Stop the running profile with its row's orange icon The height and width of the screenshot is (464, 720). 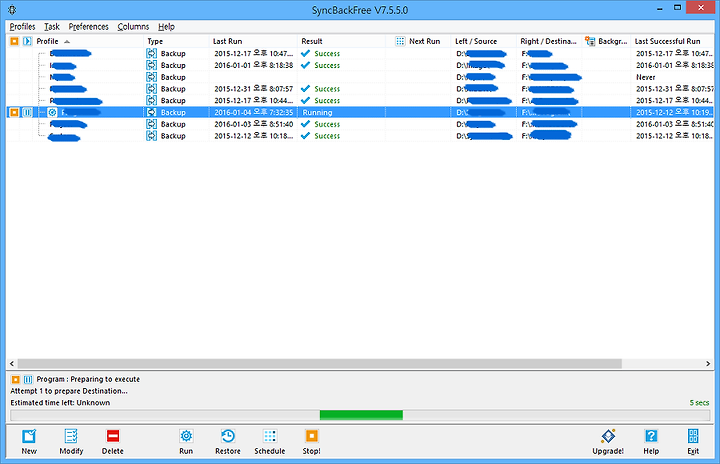[x=14, y=112]
